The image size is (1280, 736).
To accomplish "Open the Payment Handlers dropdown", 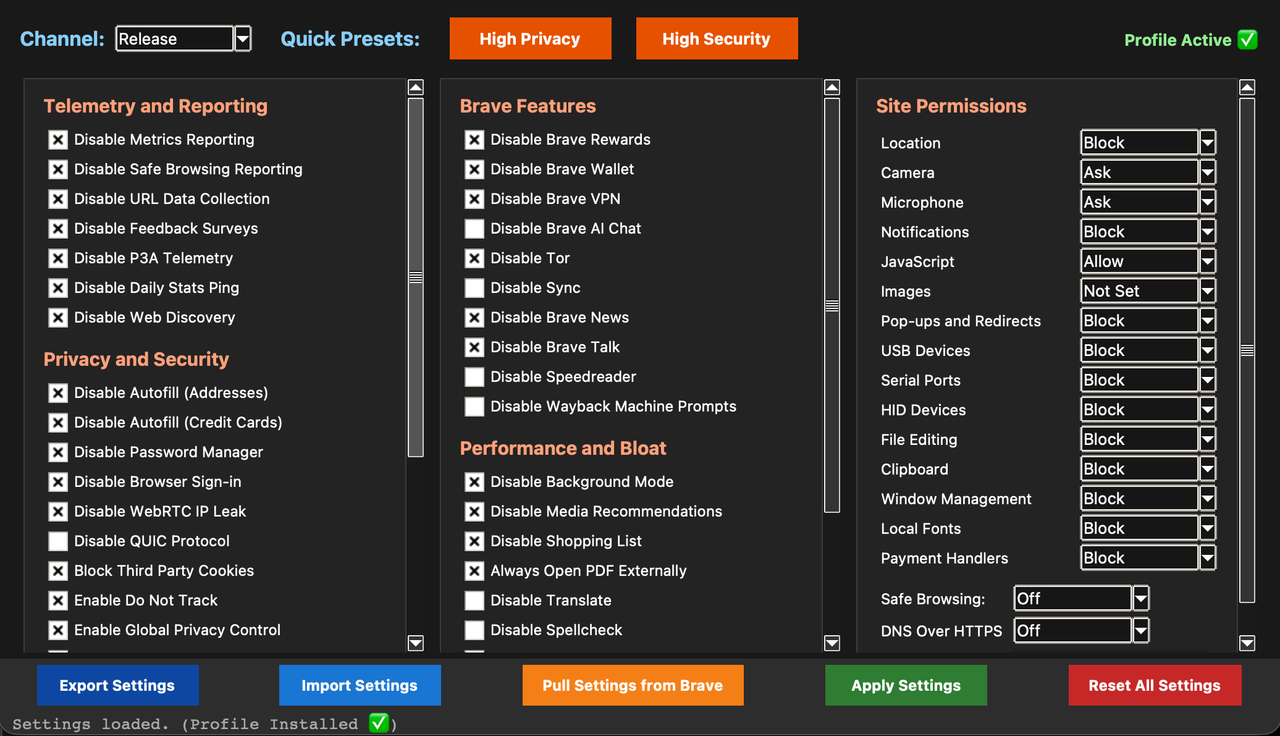I will [x=1148, y=558].
